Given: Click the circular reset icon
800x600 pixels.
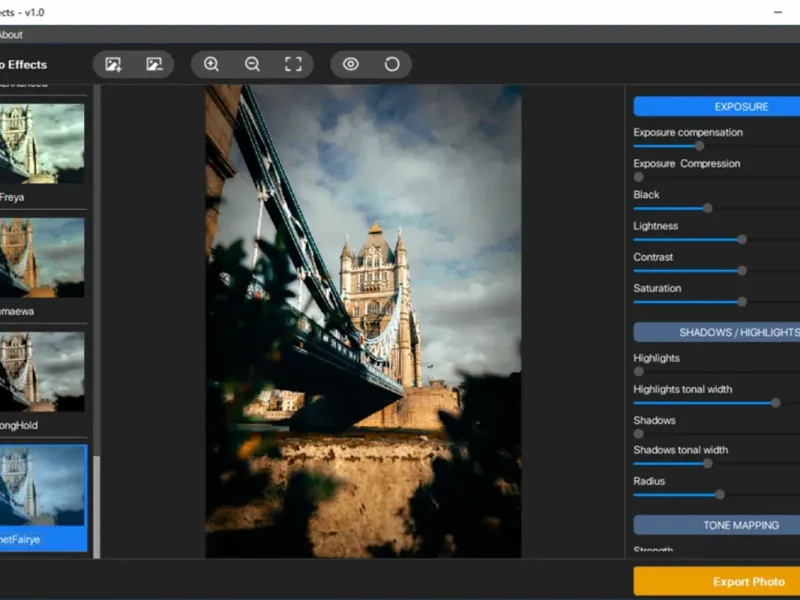Looking at the screenshot, I should [x=392, y=64].
